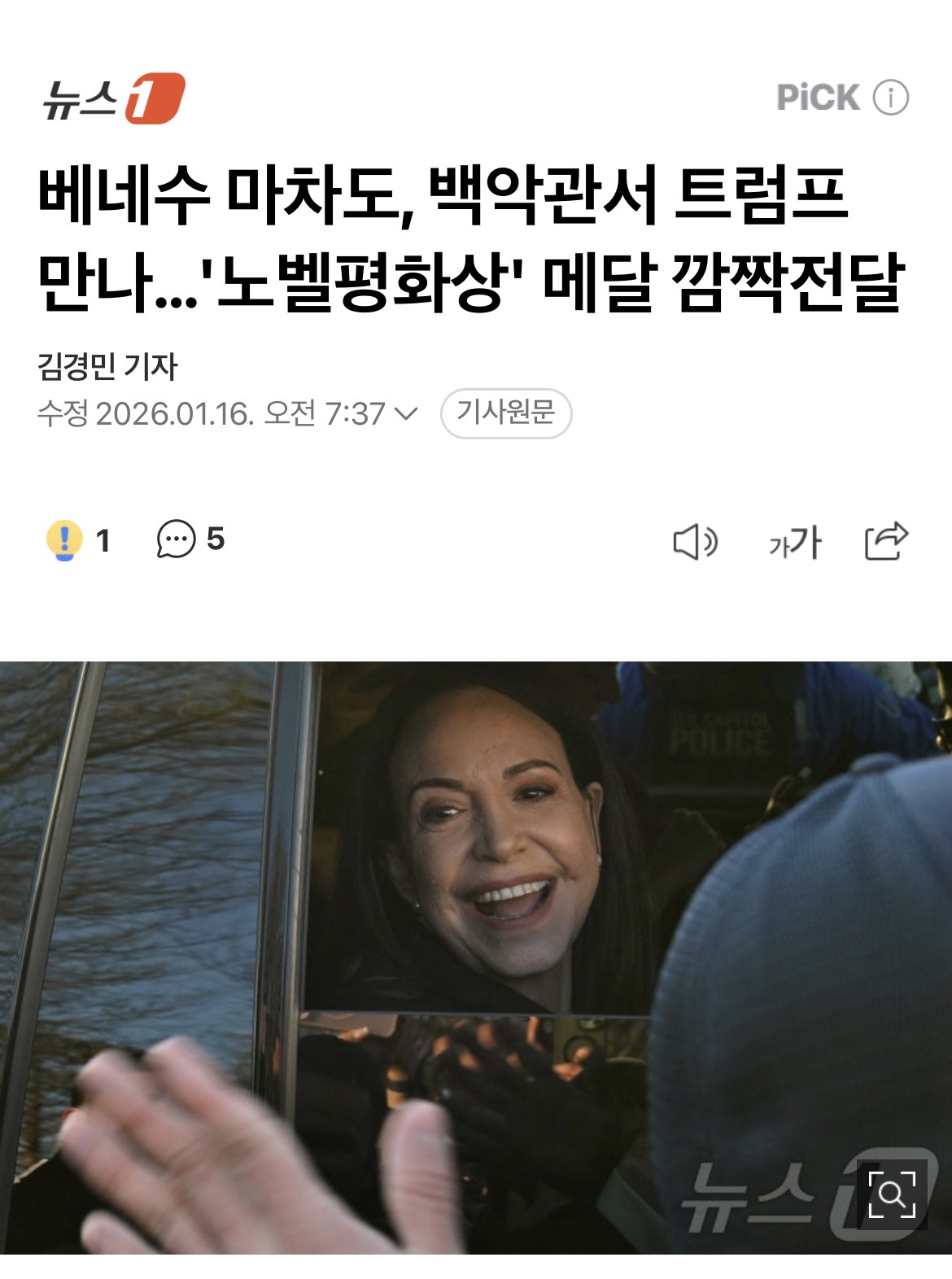This screenshot has width=952, height=1279.
Task: Open reporter 김경민 기자 profile
Action: click(x=107, y=366)
